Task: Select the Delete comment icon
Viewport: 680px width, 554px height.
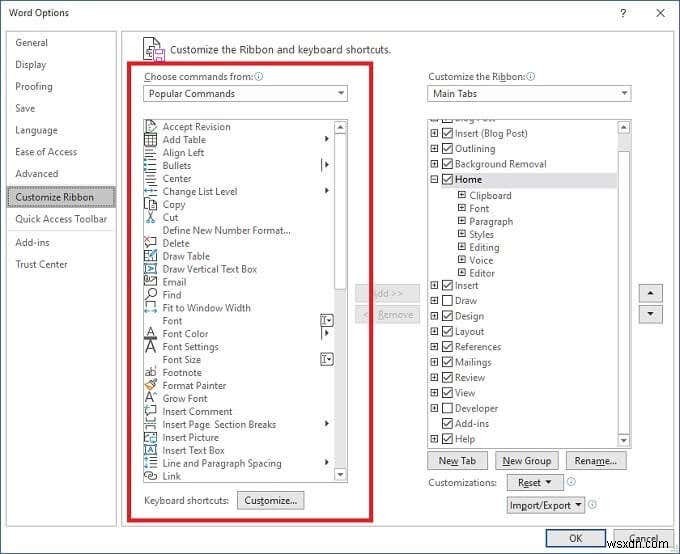Action: coord(150,243)
